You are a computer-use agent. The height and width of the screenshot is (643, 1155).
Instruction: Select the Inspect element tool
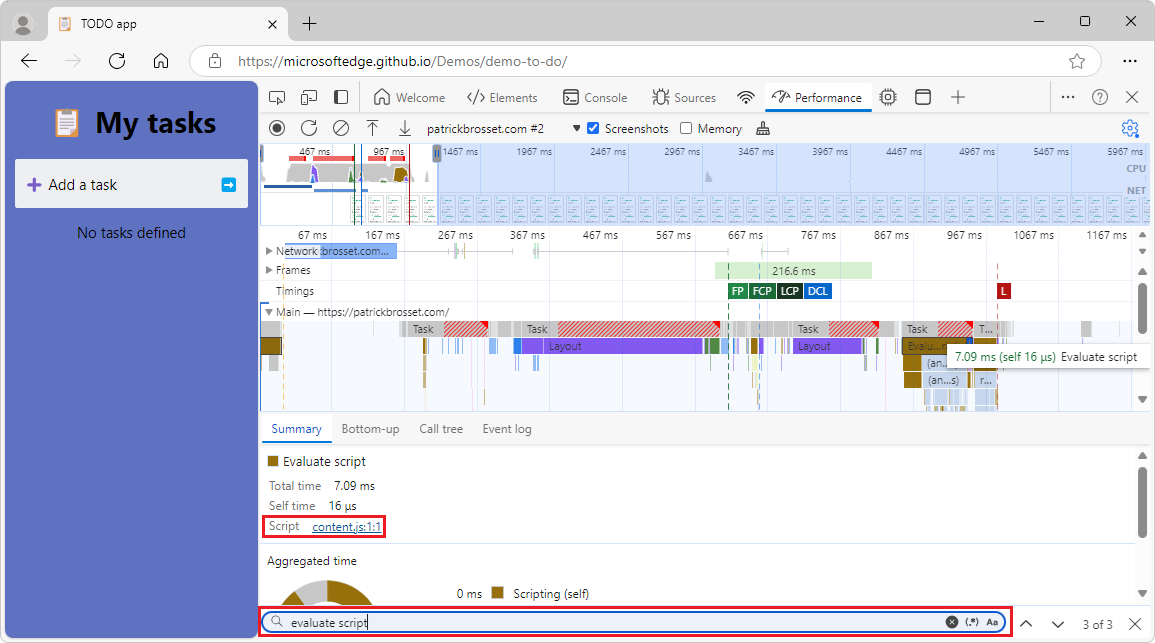click(277, 97)
